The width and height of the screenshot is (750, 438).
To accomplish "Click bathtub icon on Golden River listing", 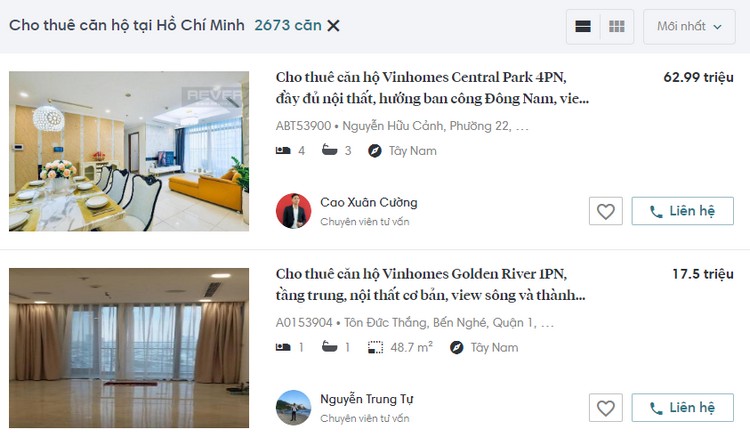I will coord(330,347).
